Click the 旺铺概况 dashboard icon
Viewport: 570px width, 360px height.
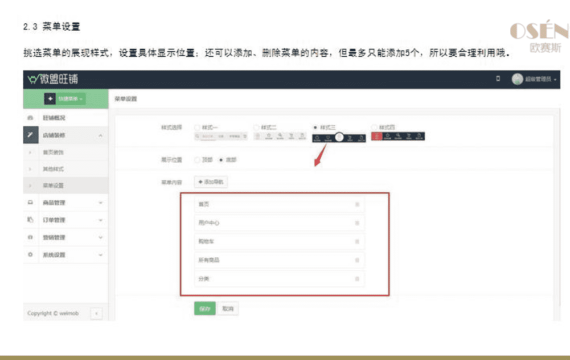point(30,117)
